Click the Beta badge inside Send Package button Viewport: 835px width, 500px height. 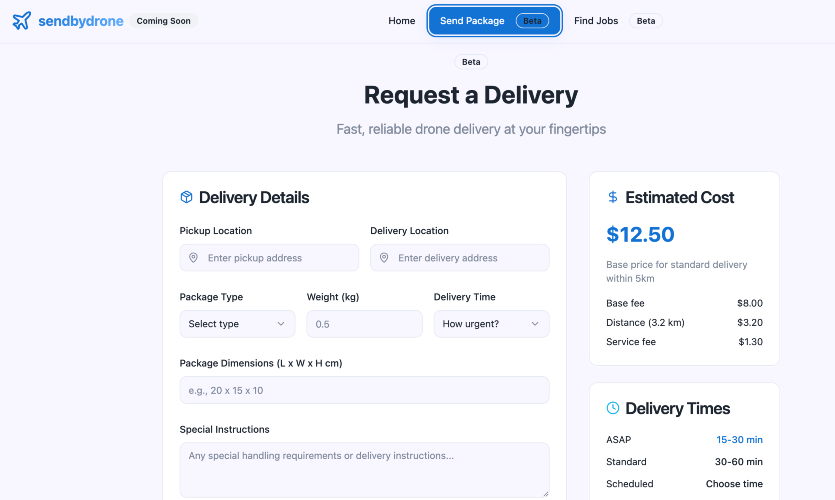click(x=532, y=21)
